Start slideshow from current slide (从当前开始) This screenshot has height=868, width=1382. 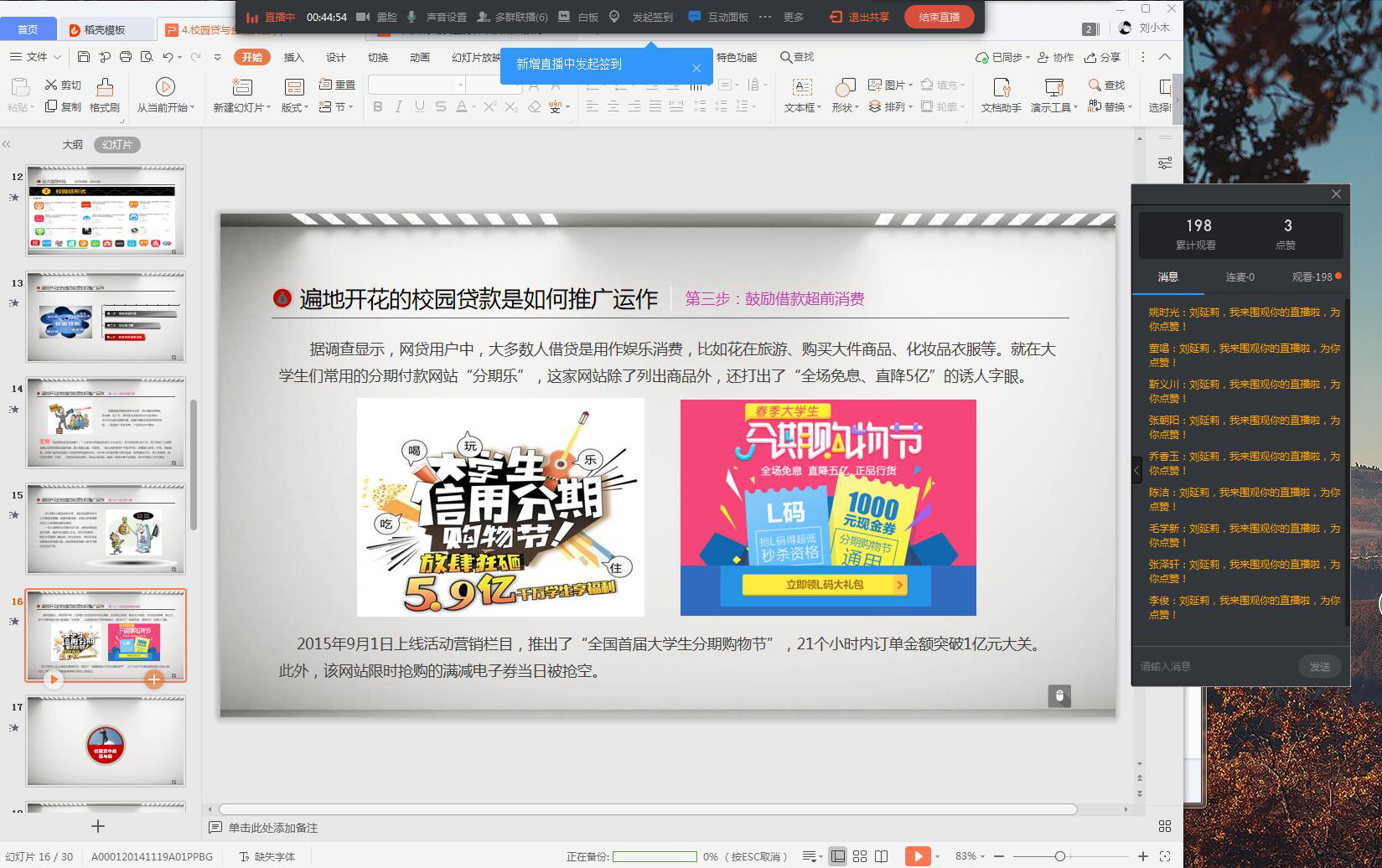pyautogui.click(x=165, y=96)
